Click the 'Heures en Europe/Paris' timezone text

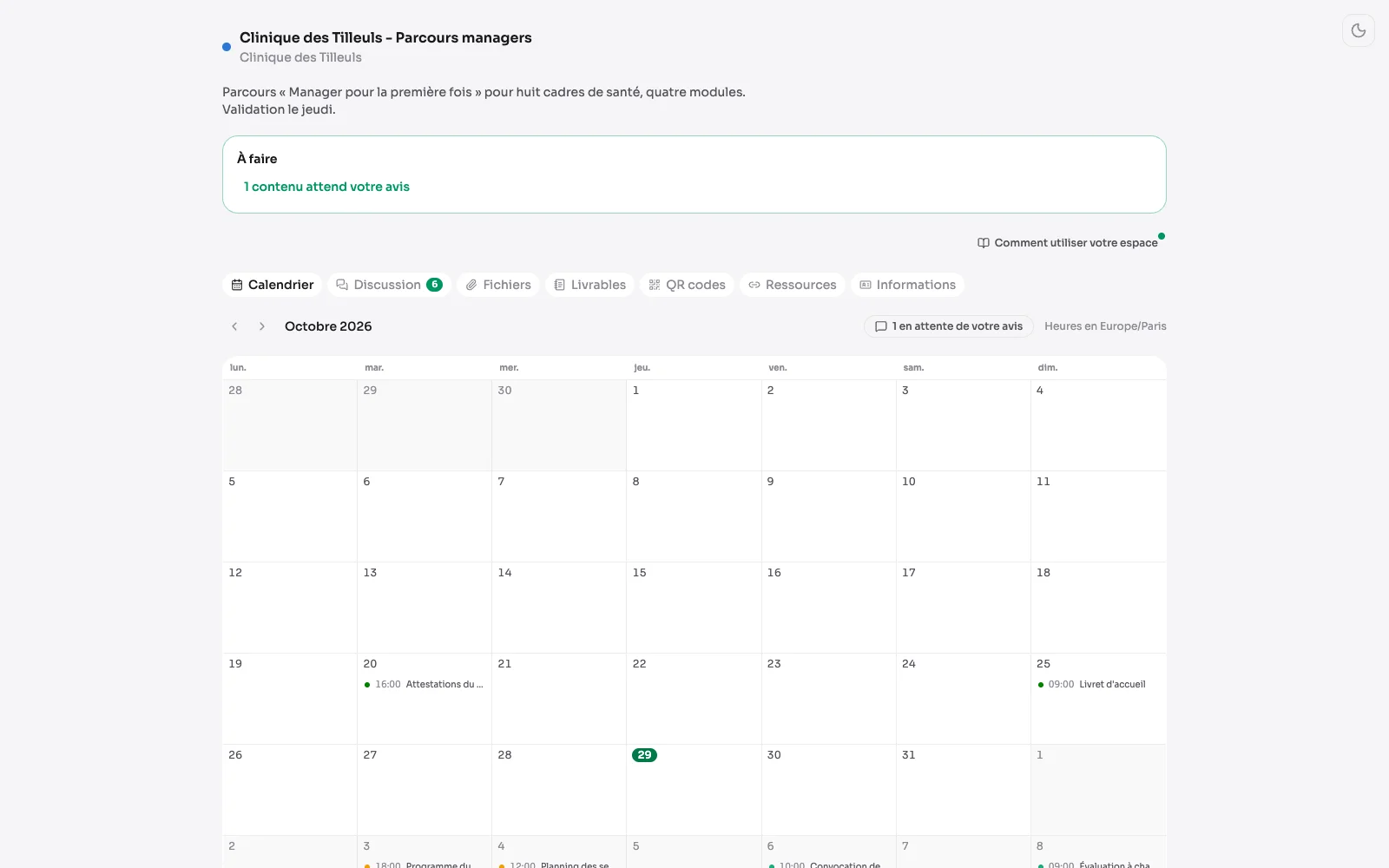(x=1105, y=326)
